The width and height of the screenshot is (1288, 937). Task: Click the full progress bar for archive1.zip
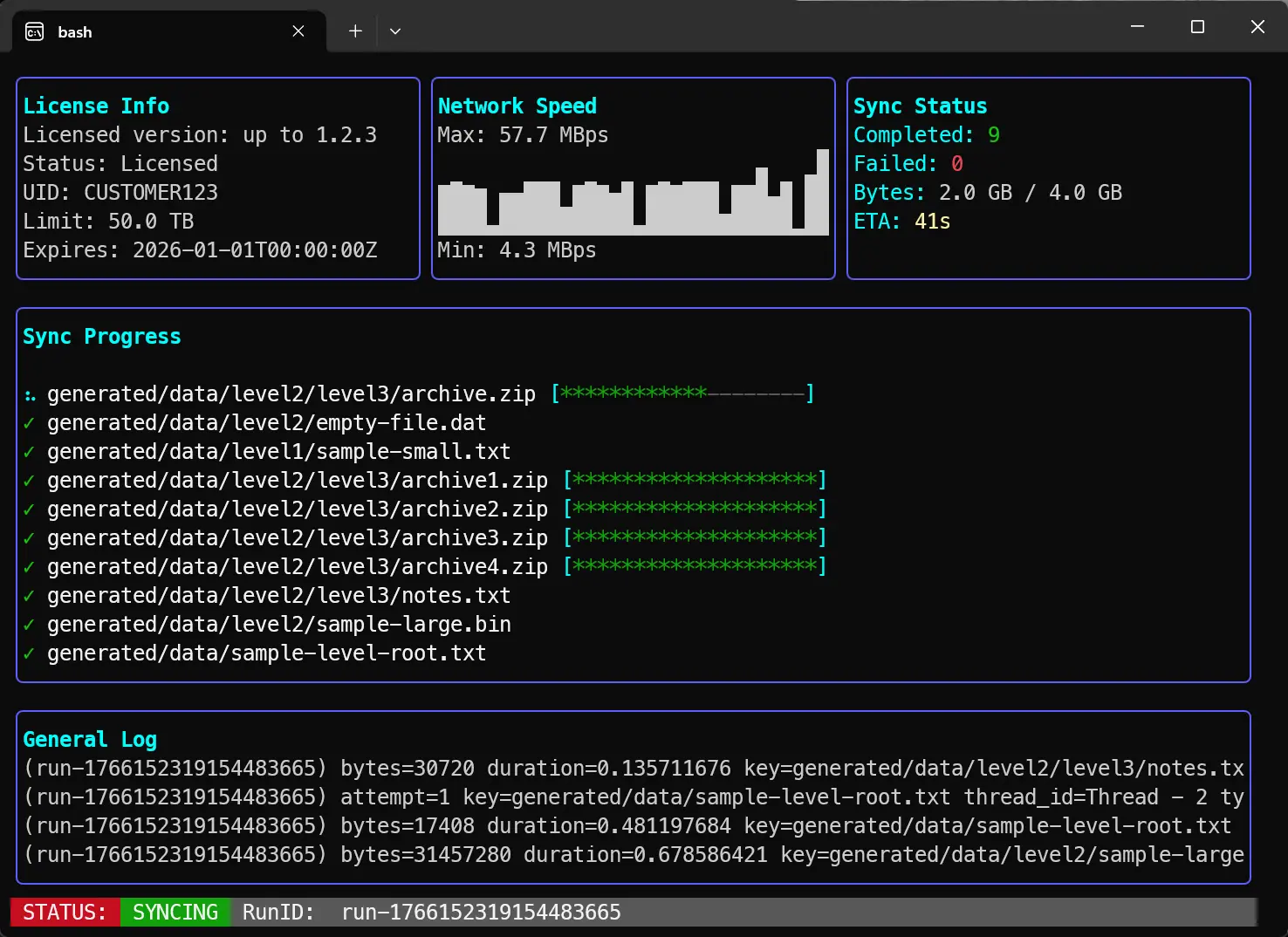[x=695, y=480]
